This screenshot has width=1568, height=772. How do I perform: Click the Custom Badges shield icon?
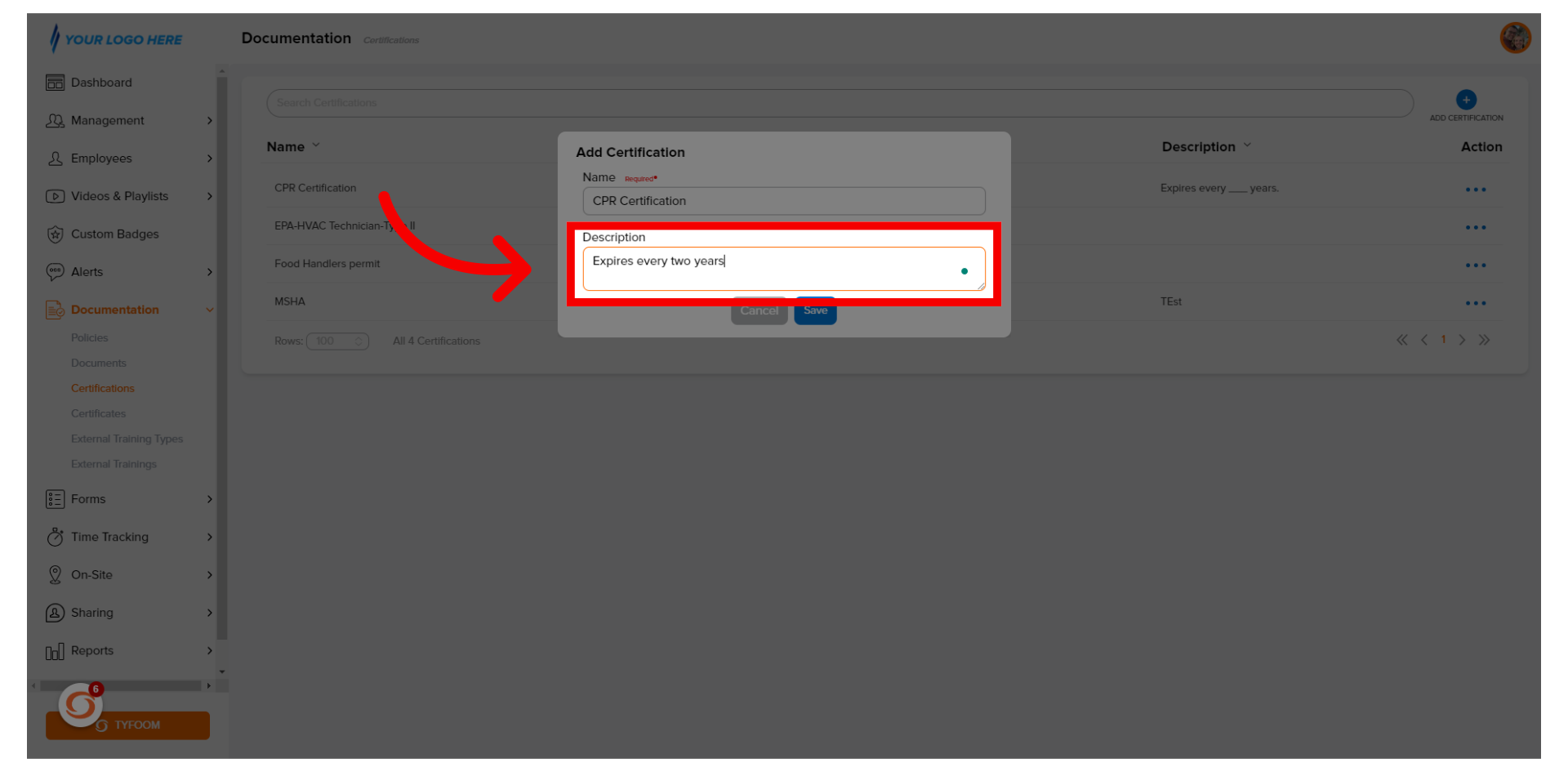[55, 234]
